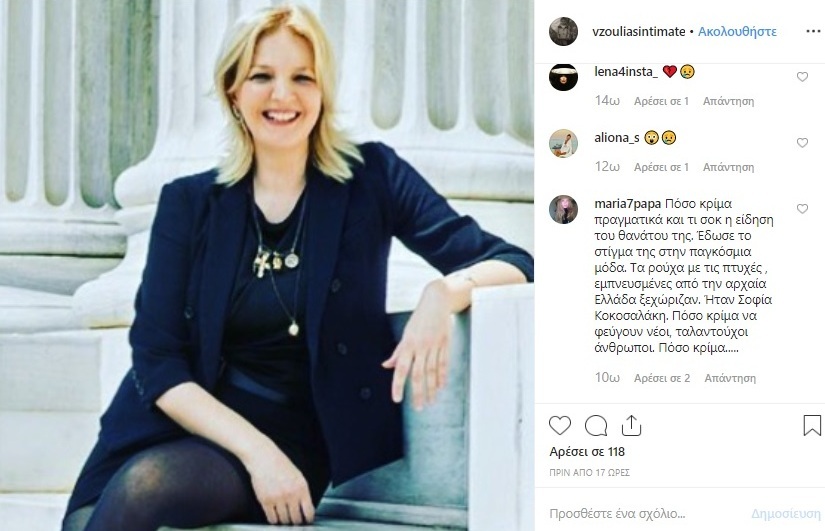Image resolution: width=825 pixels, height=531 pixels.
Task: Click Δημοσίευση to post comment
Action: [786, 513]
